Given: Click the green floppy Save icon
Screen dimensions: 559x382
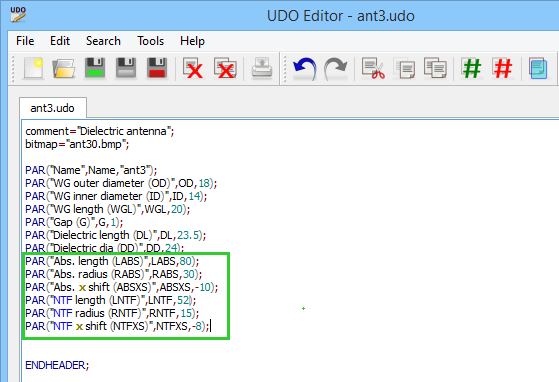Looking at the screenshot, I should 95,68.
